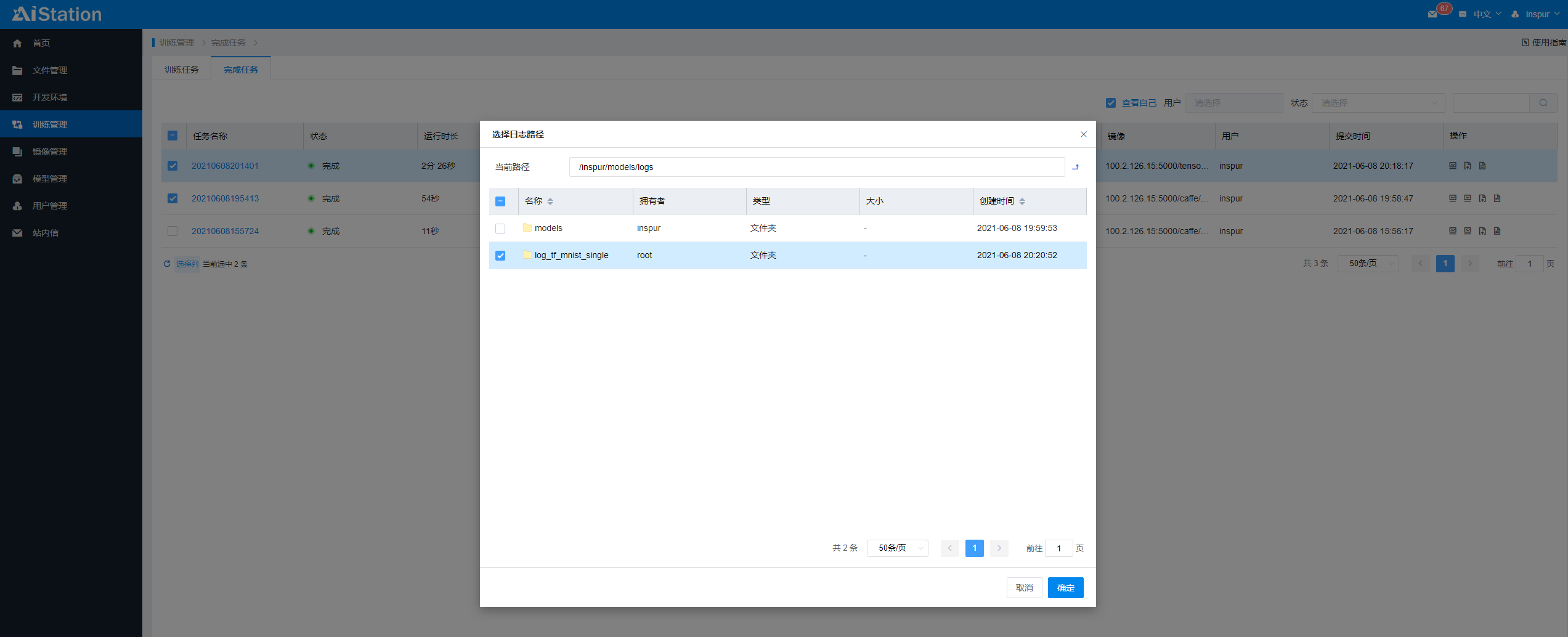Sort file list by creation time
1568x637 pixels.
tap(1022, 201)
